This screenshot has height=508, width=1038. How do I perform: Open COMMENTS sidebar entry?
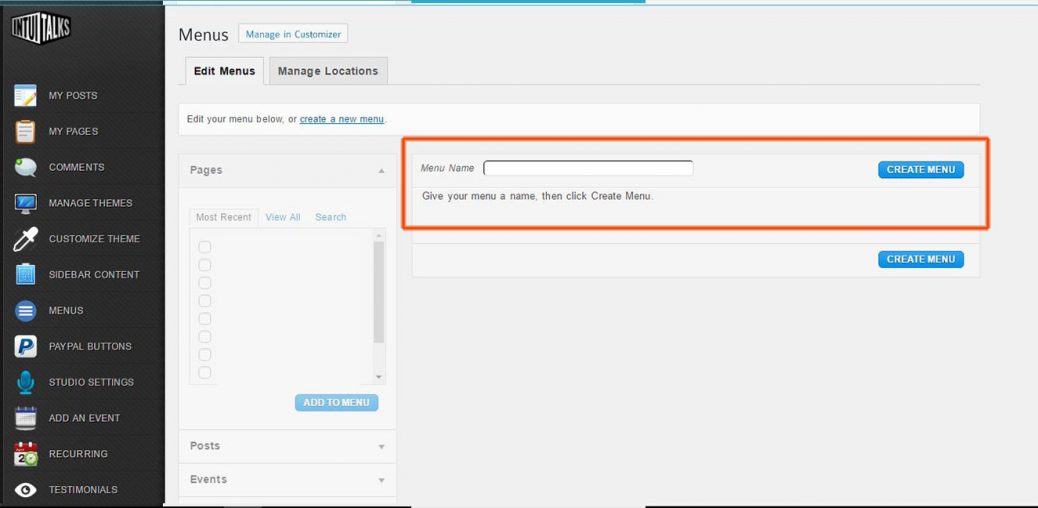(x=77, y=167)
